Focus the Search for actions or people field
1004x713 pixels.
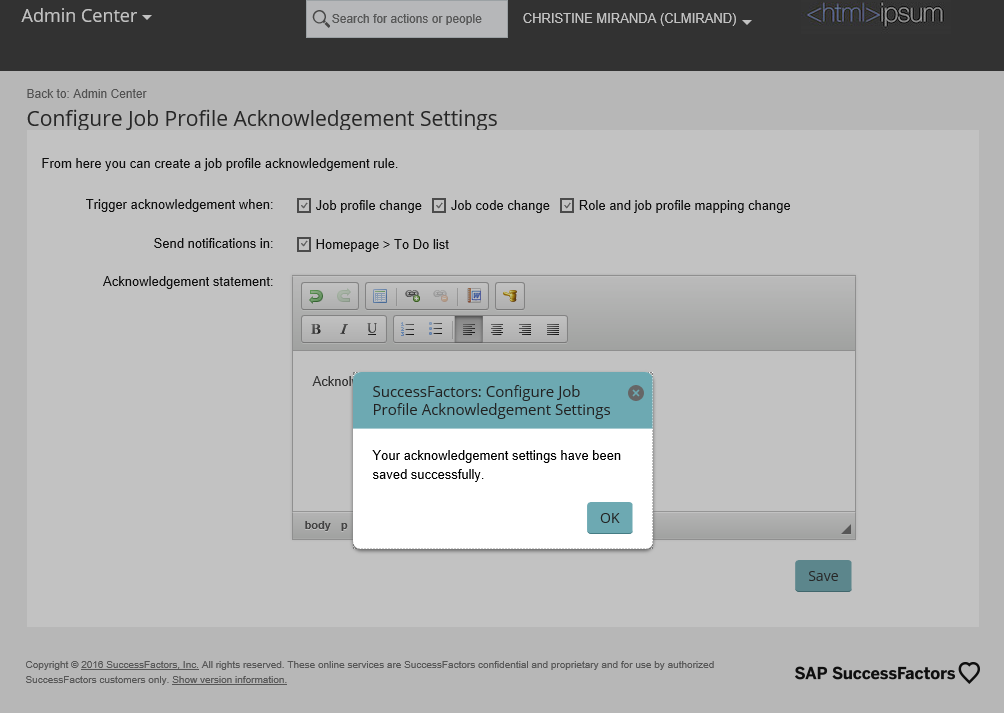coord(407,19)
